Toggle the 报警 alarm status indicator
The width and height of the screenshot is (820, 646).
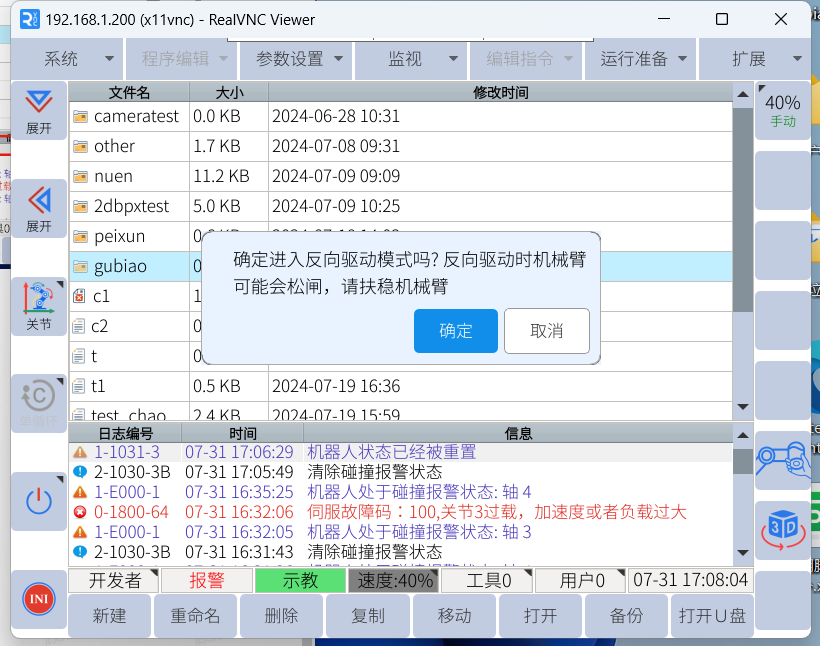coord(207,581)
